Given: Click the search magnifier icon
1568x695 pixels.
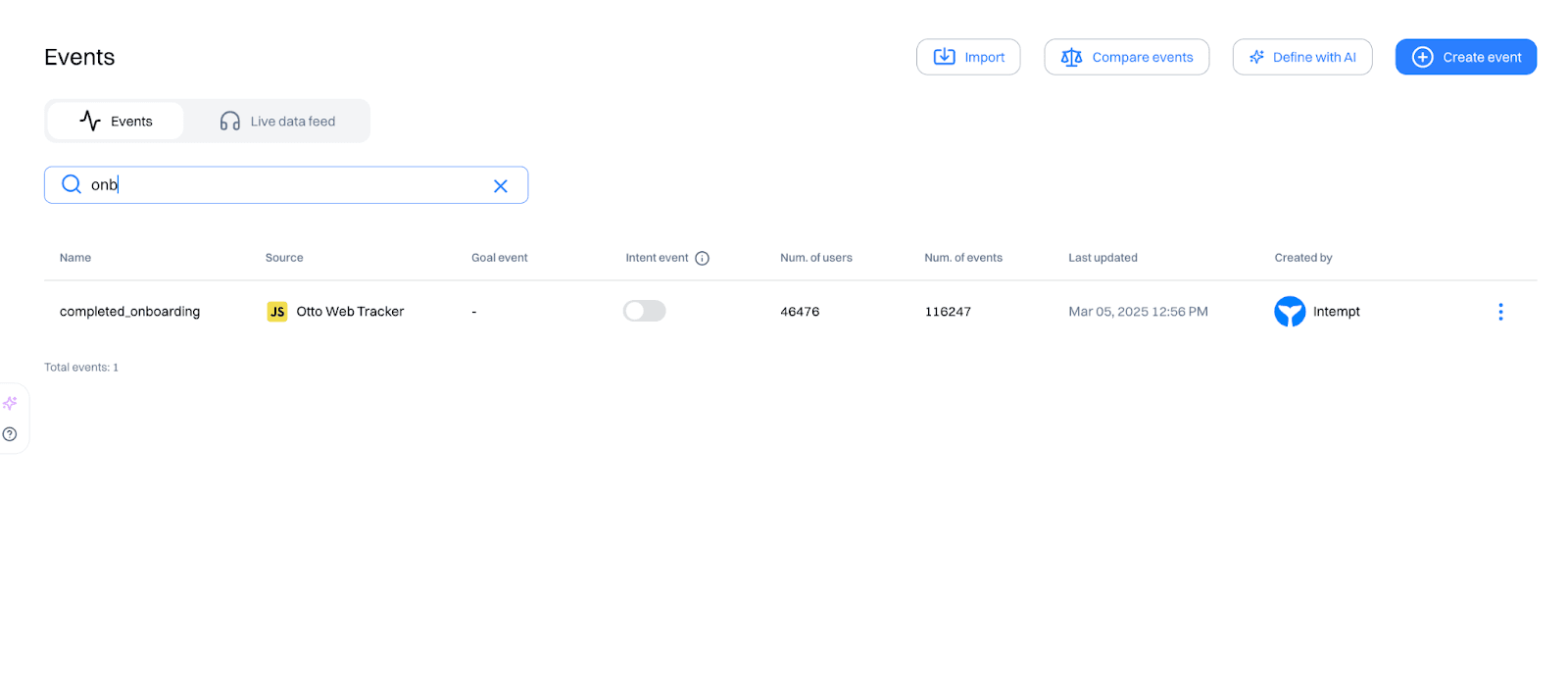Looking at the screenshot, I should [x=72, y=184].
